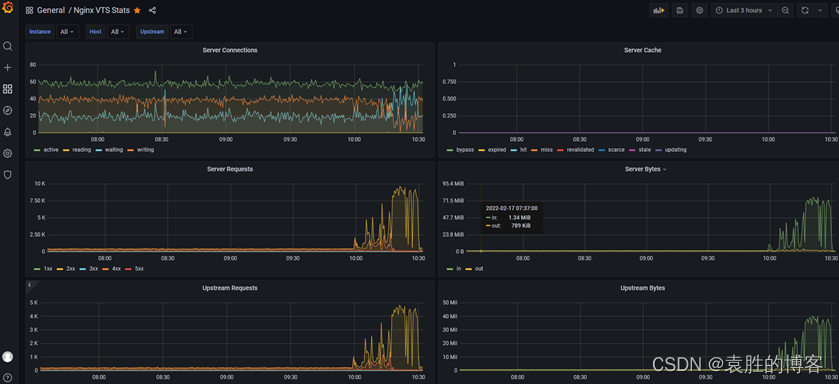The width and height of the screenshot is (839, 384).
Task: Open the user profile avatar
Action: [x=7, y=357]
